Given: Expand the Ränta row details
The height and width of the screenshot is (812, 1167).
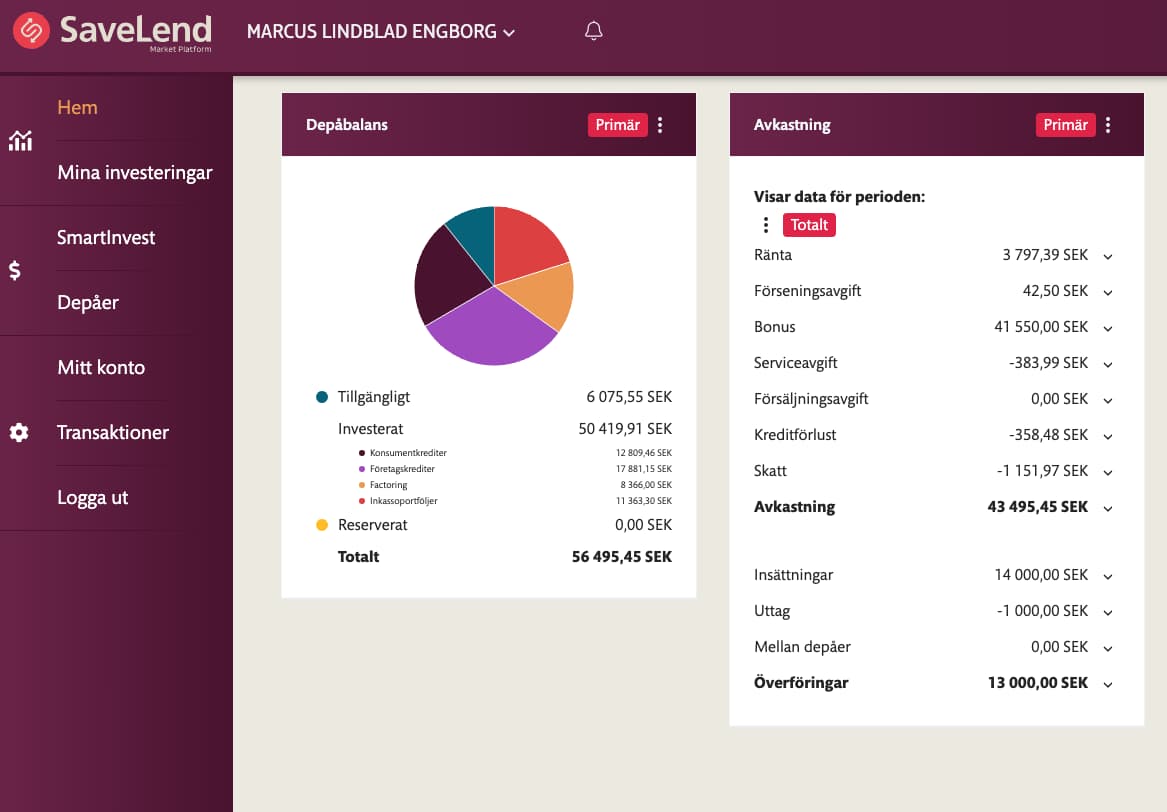Looking at the screenshot, I should tap(1107, 256).
